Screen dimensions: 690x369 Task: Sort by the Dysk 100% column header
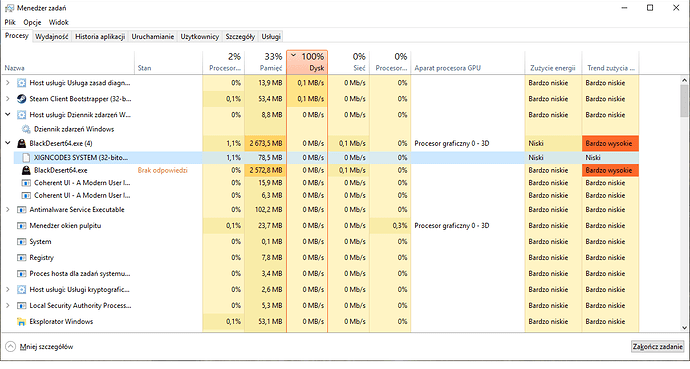click(x=307, y=62)
